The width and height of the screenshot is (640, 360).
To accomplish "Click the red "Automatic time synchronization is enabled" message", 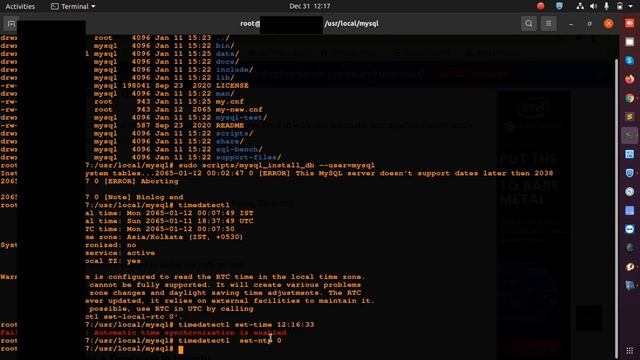I will pyautogui.click(x=190, y=333).
